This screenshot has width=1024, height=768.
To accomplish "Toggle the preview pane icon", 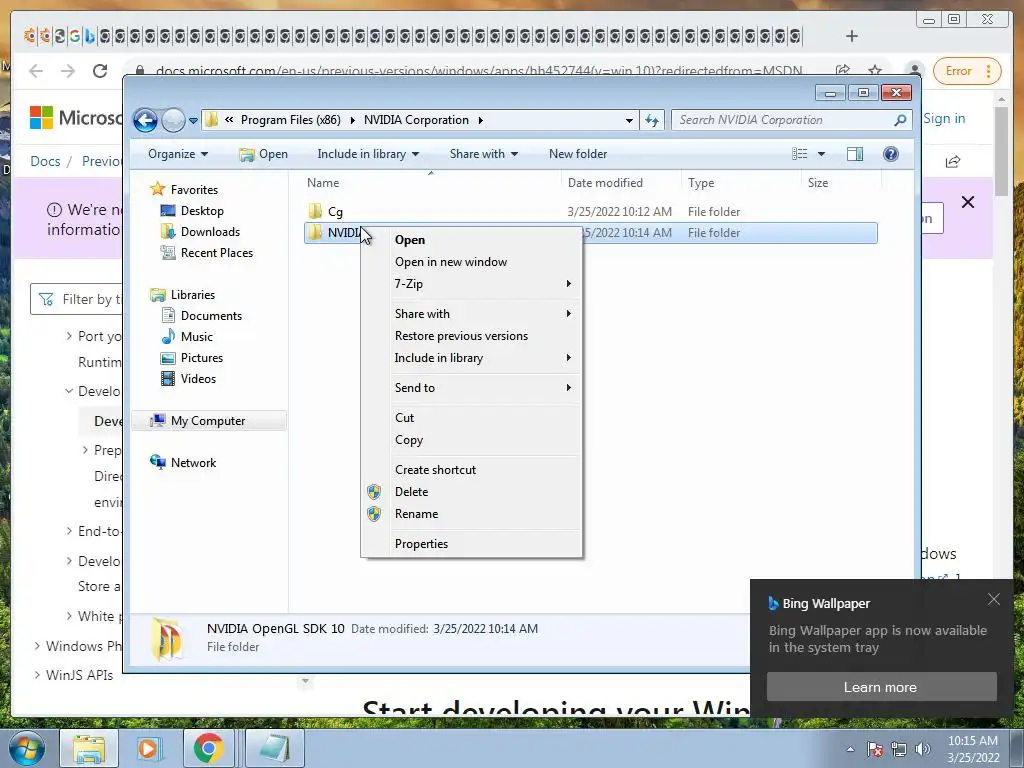I will click(855, 154).
